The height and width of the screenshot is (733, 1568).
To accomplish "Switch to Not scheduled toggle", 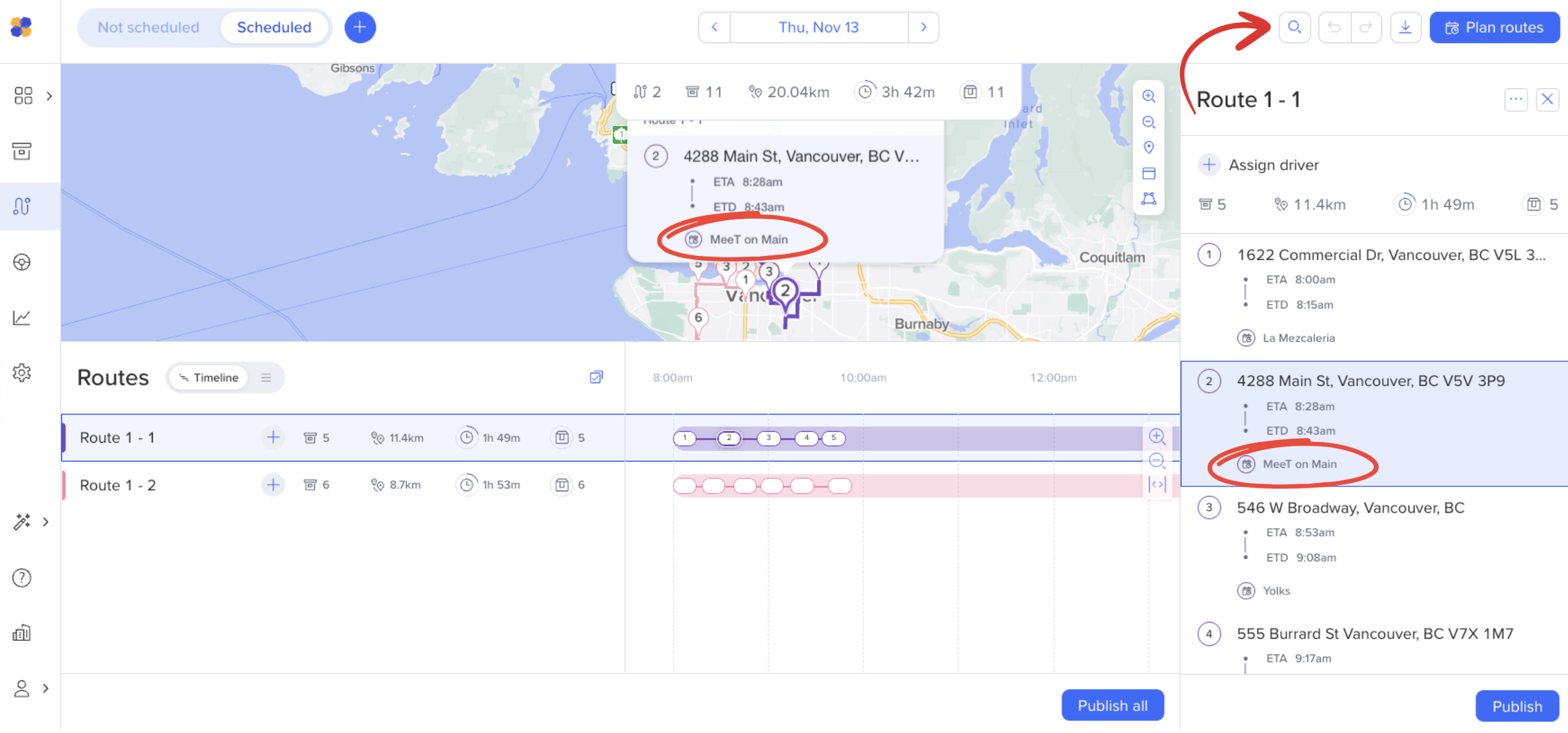I will pos(148,28).
